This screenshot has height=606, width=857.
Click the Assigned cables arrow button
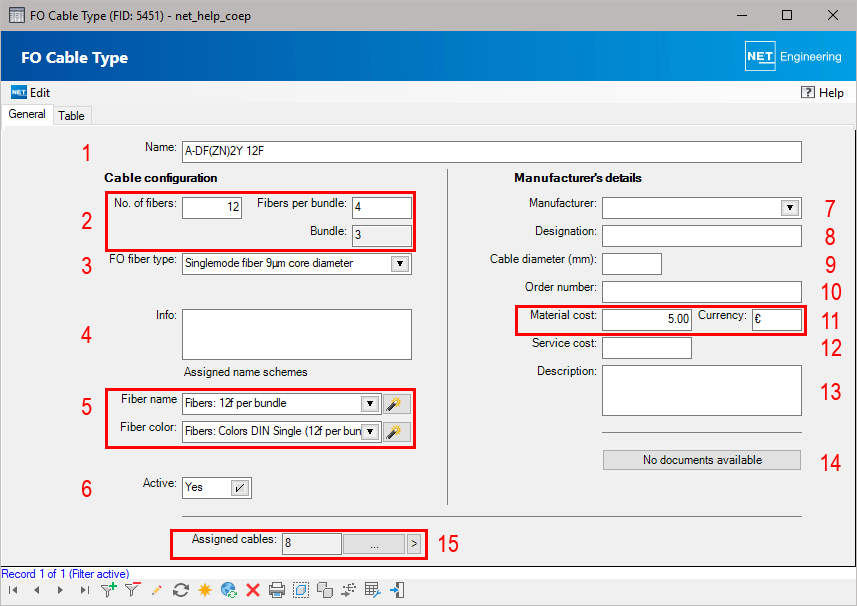[x=414, y=544]
